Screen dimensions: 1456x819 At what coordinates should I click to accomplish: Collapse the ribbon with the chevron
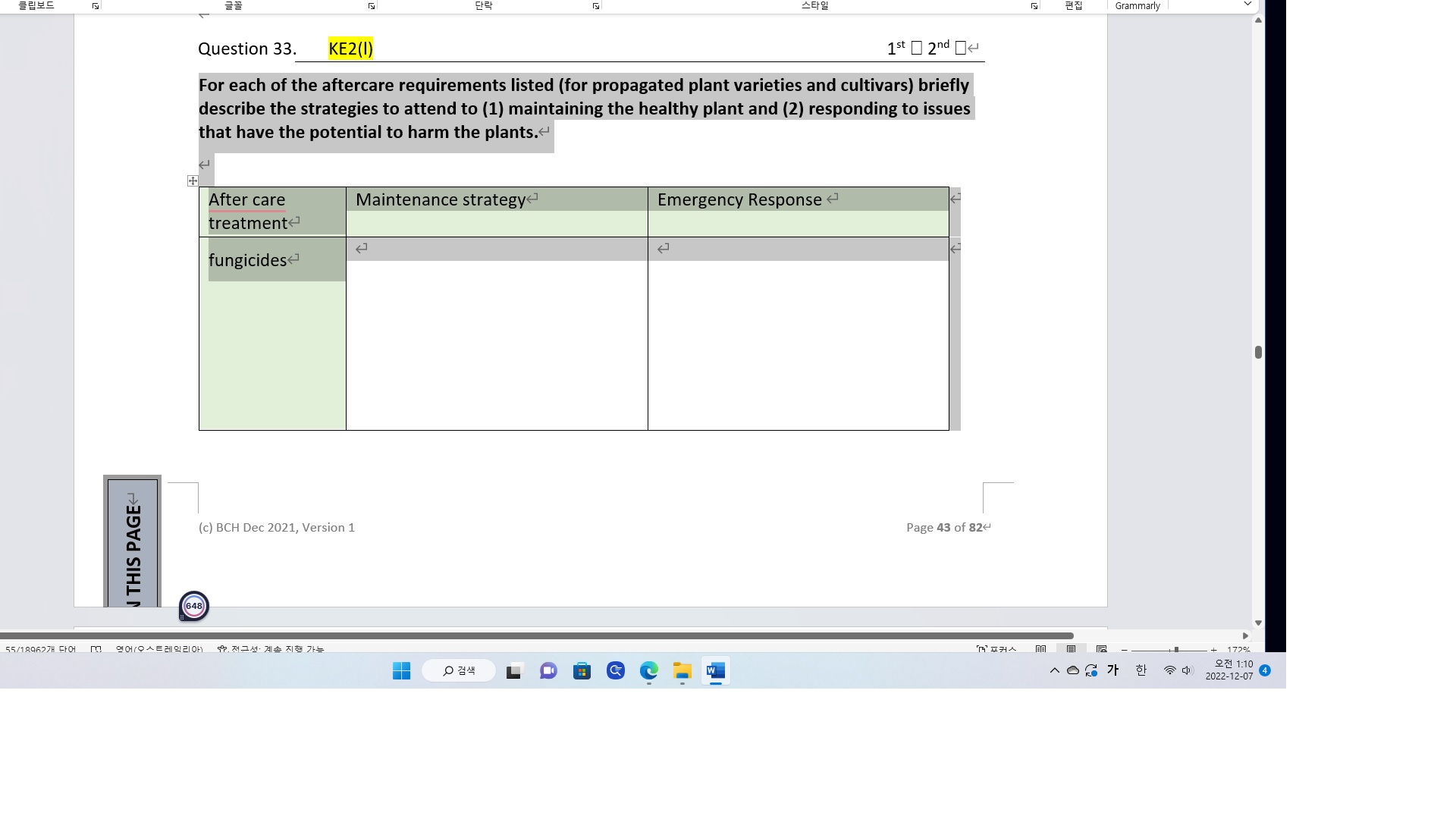(1246, 5)
